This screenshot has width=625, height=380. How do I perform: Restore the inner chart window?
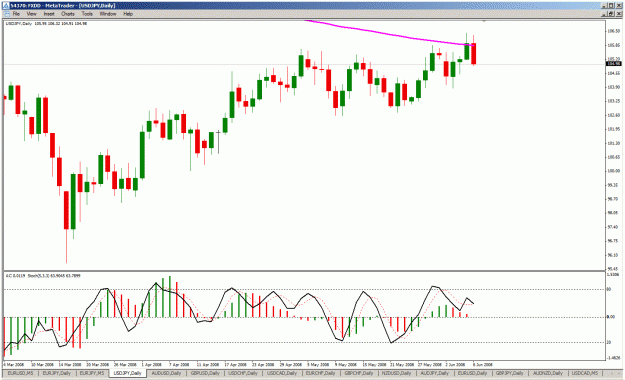coord(611,14)
